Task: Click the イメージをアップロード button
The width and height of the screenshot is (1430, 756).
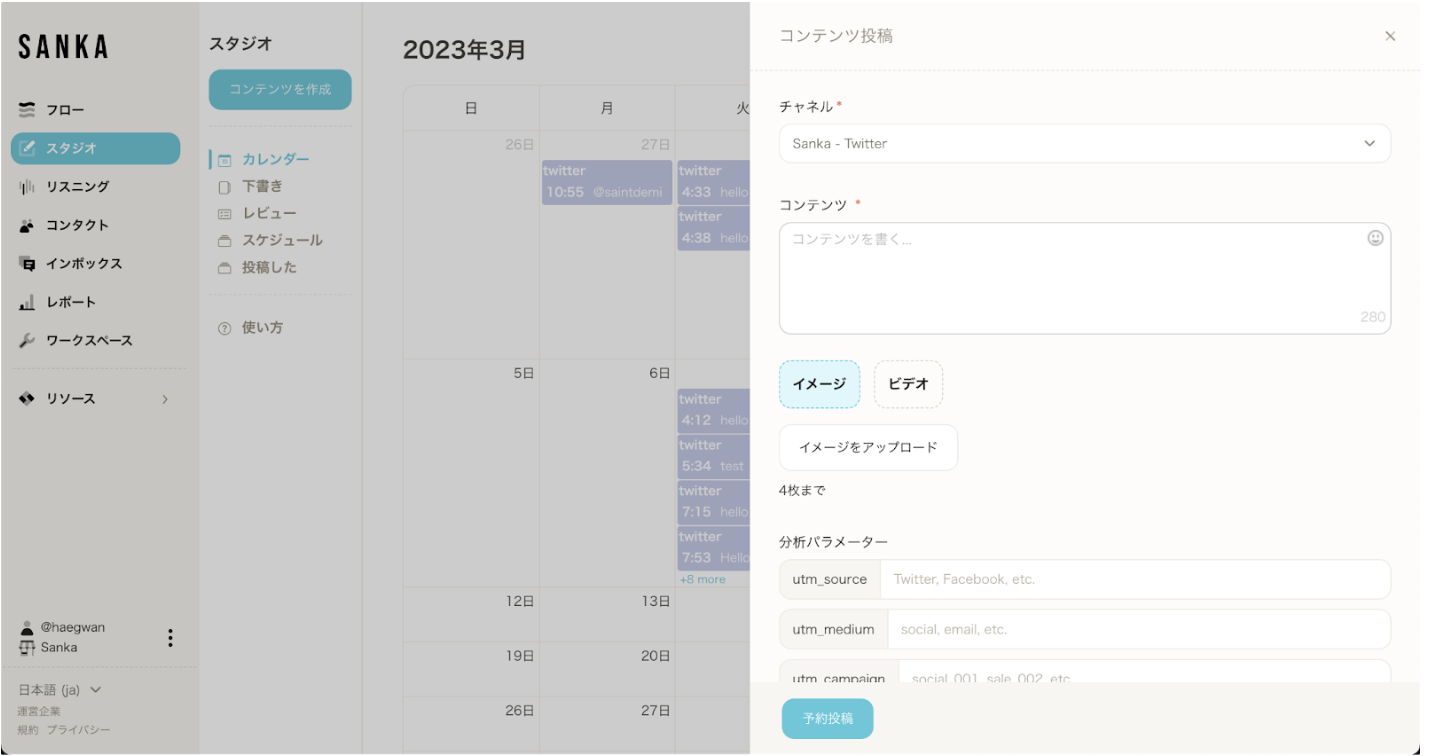Action: click(x=868, y=447)
